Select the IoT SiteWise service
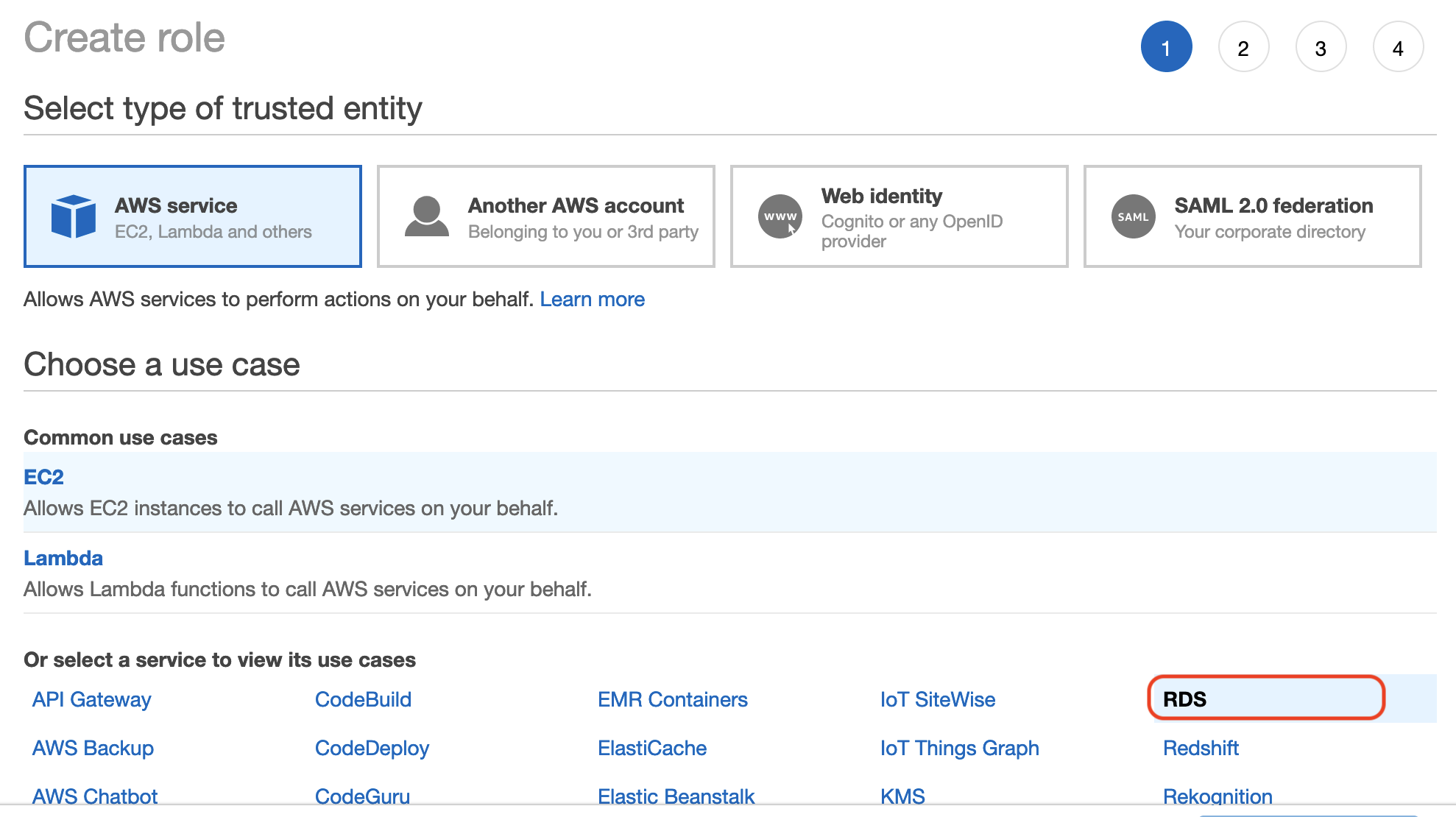The image size is (1456, 817). click(938, 699)
